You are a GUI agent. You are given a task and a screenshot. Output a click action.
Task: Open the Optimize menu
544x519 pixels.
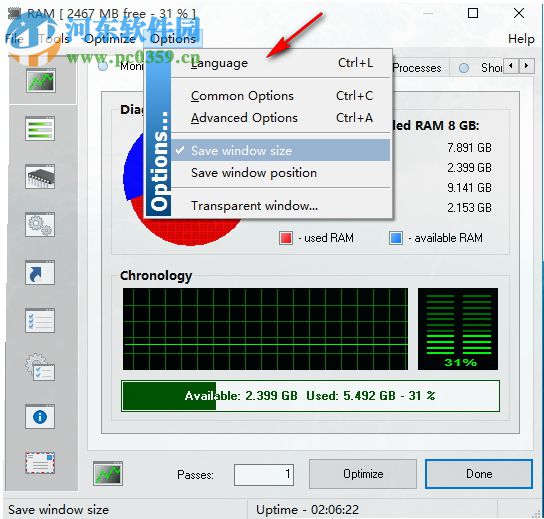(x=110, y=39)
